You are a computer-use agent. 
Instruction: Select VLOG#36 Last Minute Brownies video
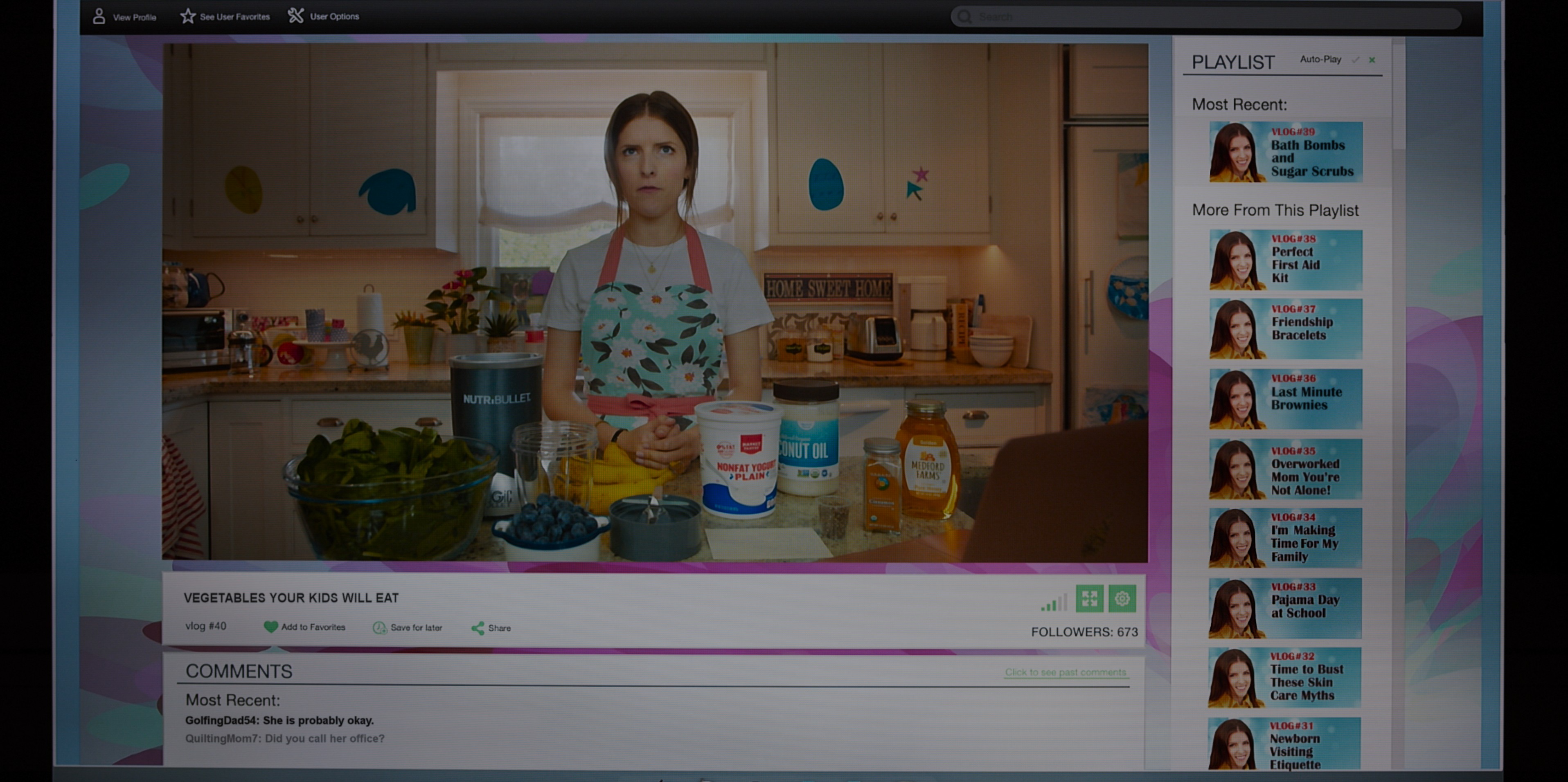[x=1286, y=399]
